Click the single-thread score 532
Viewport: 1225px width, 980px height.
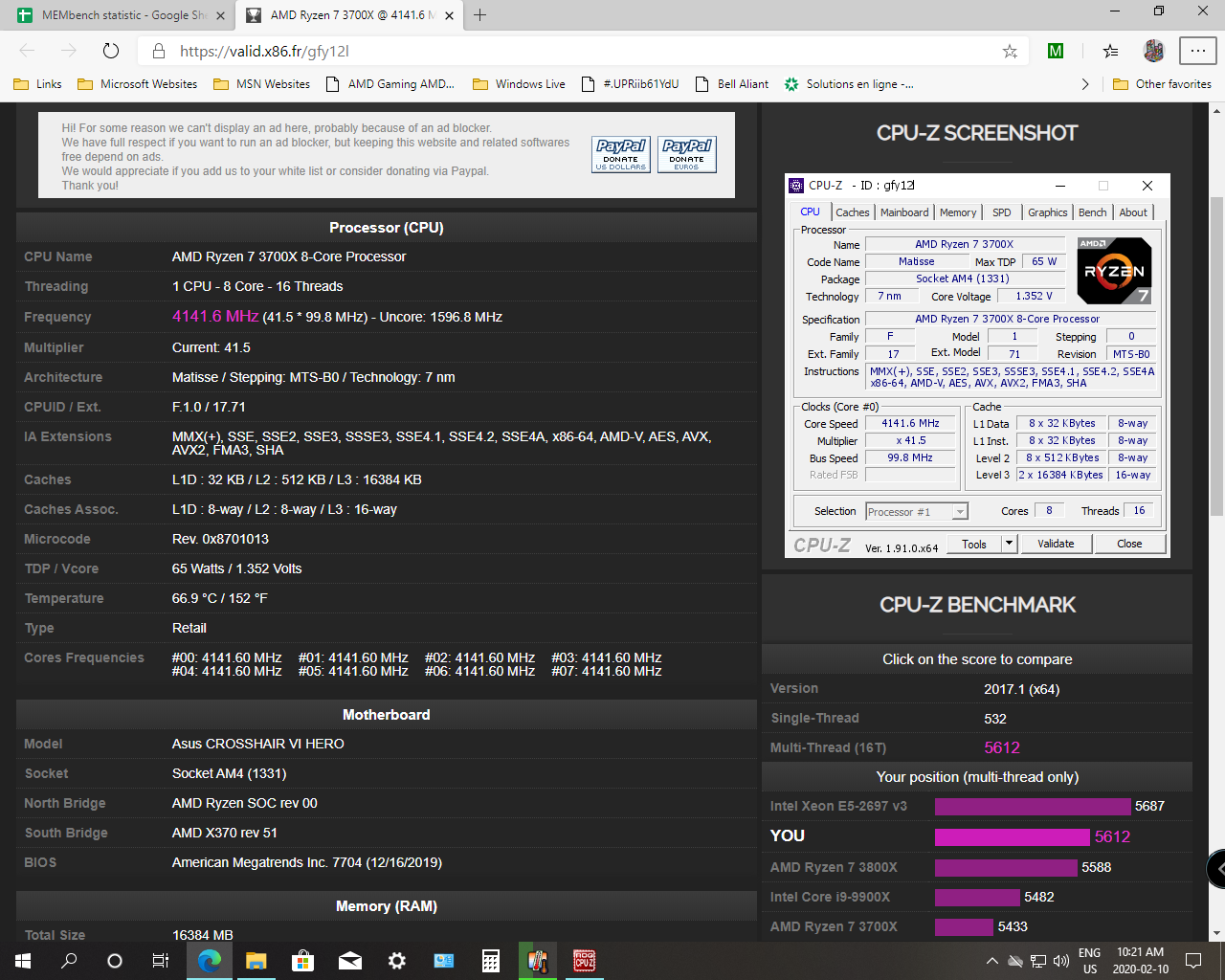[x=995, y=719]
